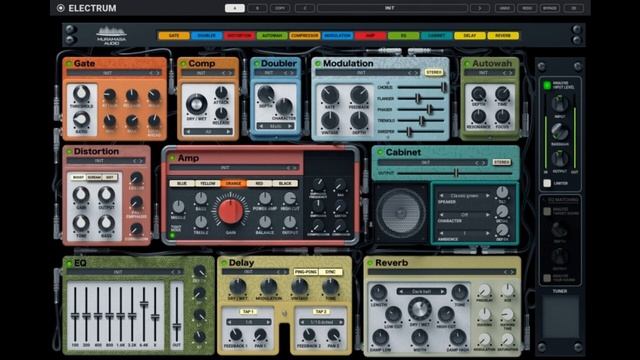
Task: Open the main INIT preset dropdown
Action: (392, 8)
